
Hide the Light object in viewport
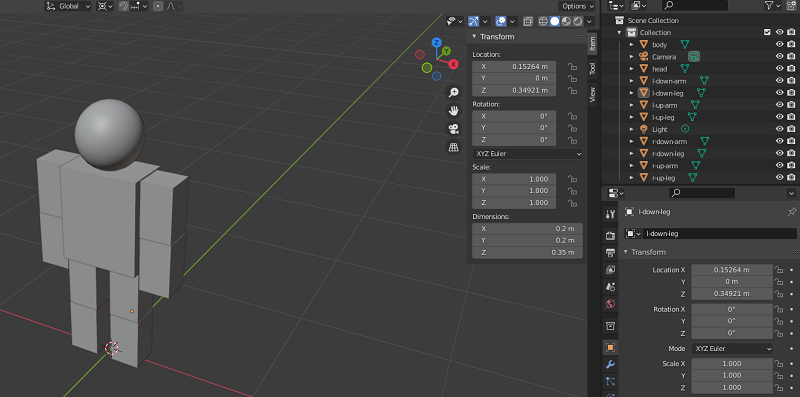(x=779, y=129)
